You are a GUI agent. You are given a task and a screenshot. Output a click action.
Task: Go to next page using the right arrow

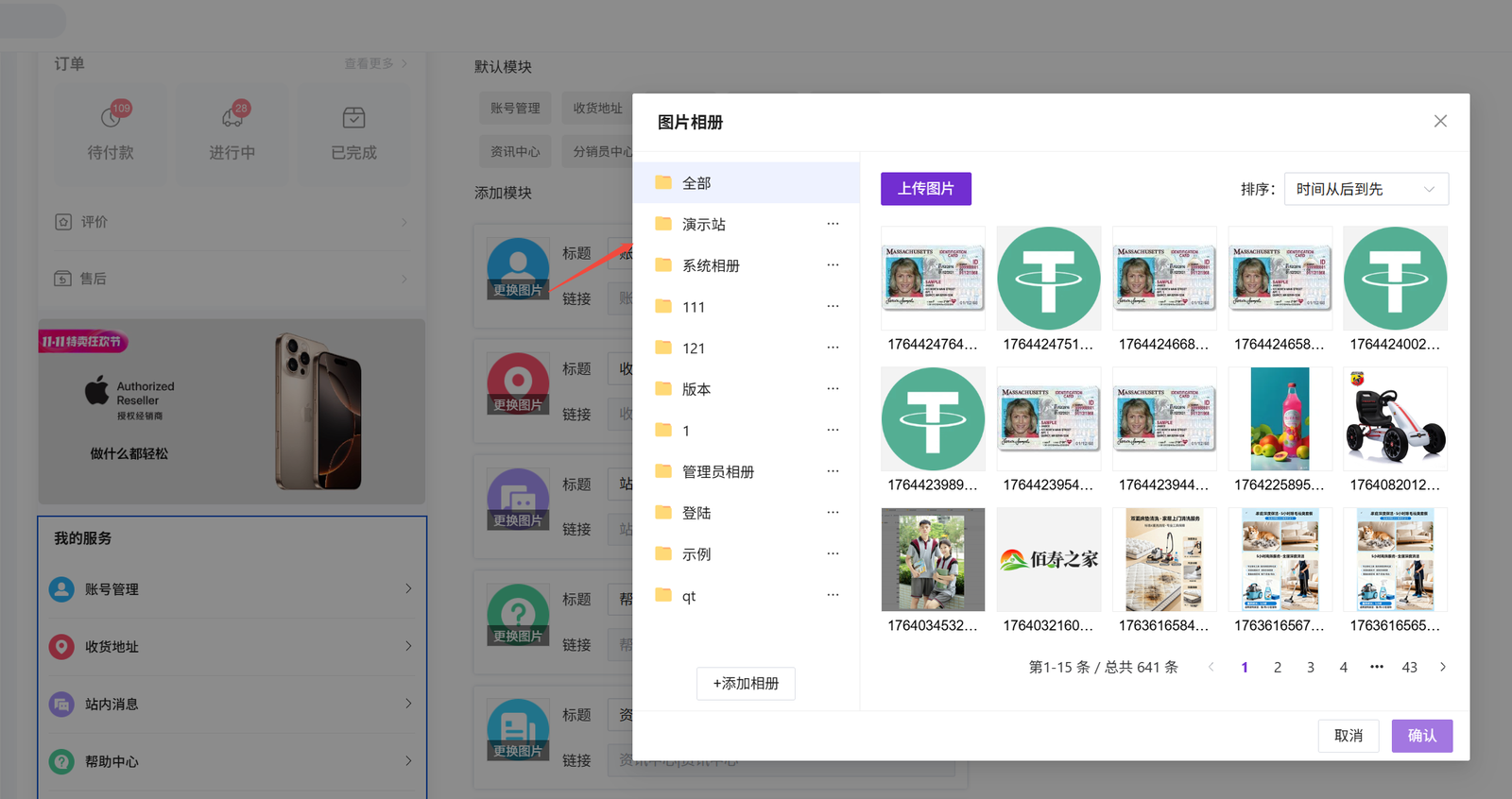point(1442,667)
